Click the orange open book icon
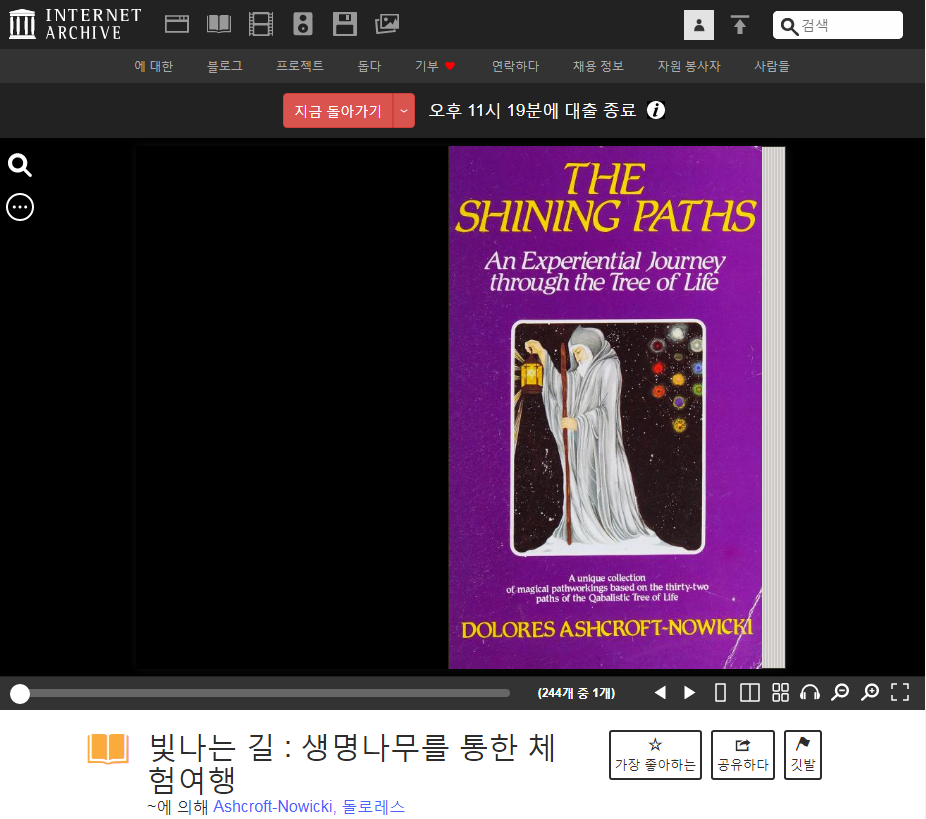Screen dimensions: 926x819 pyautogui.click(x=108, y=749)
